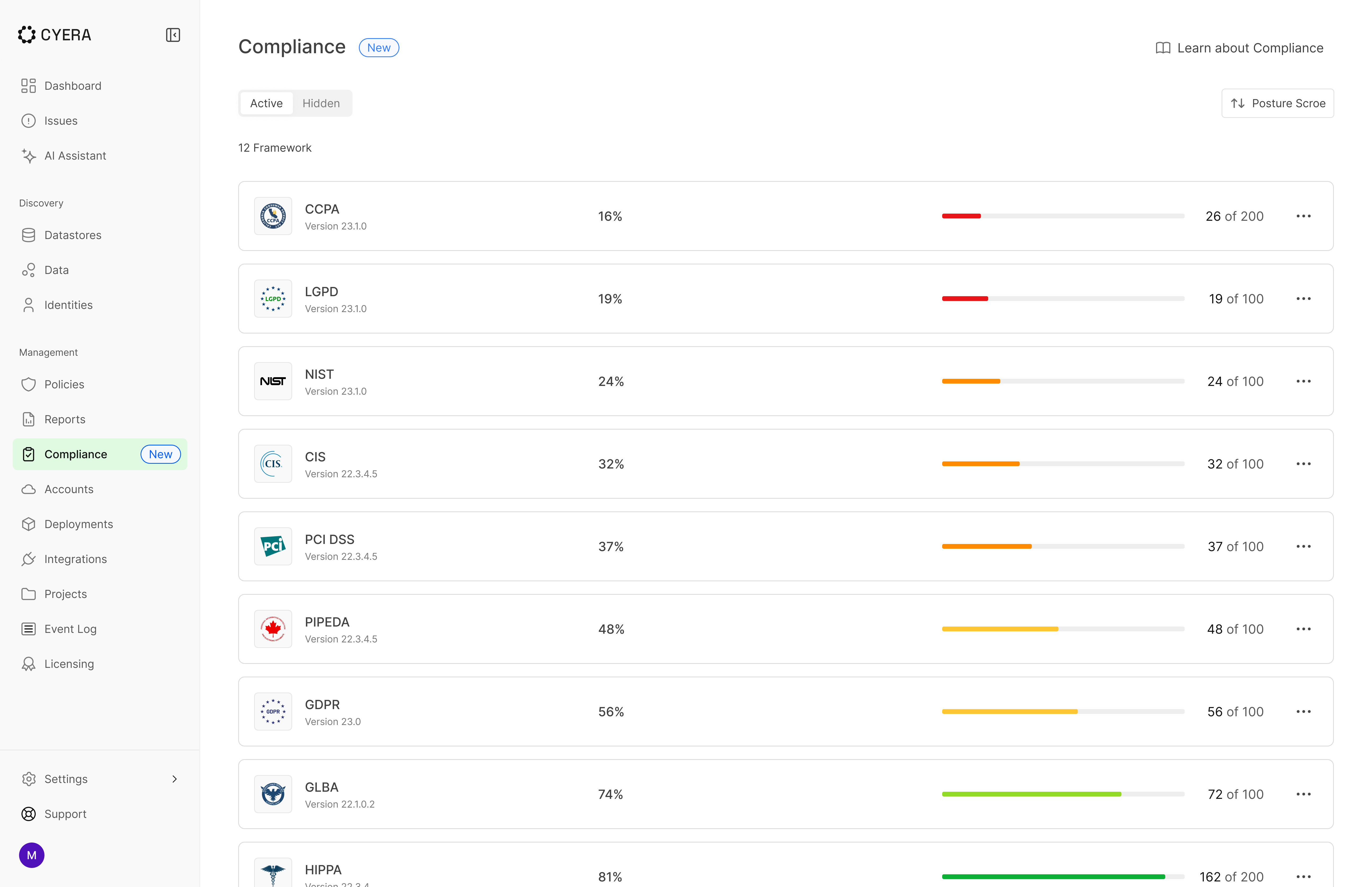1372x887 pixels.
Task: Open the user avatar M
Action: pyautogui.click(x=32, y=855)
